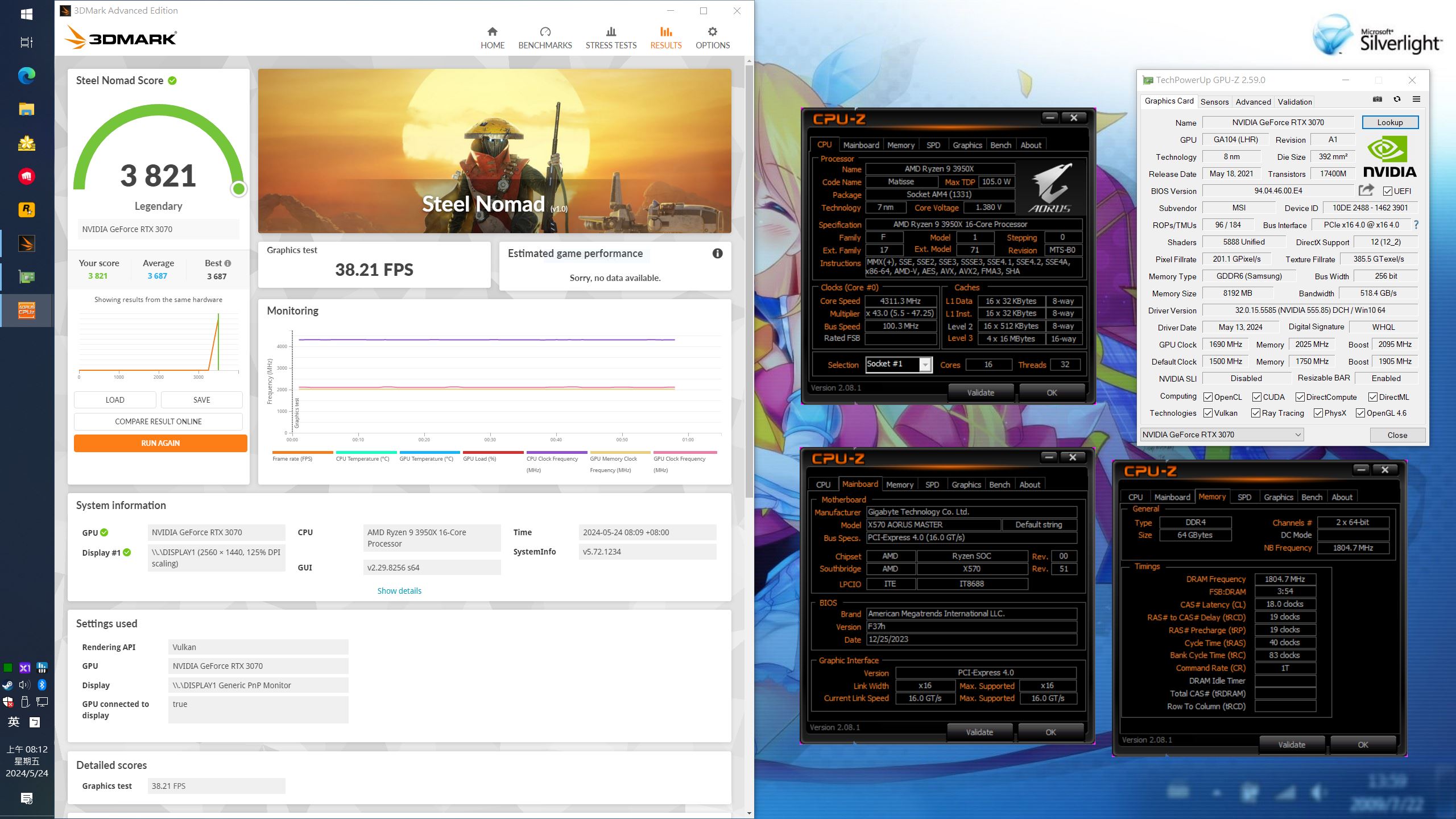Image resolution: width=1456 pixels, height=819 pixels.
Task: Click the Close button at bottom of GPU-Z
Action: tap(1397, 435)
